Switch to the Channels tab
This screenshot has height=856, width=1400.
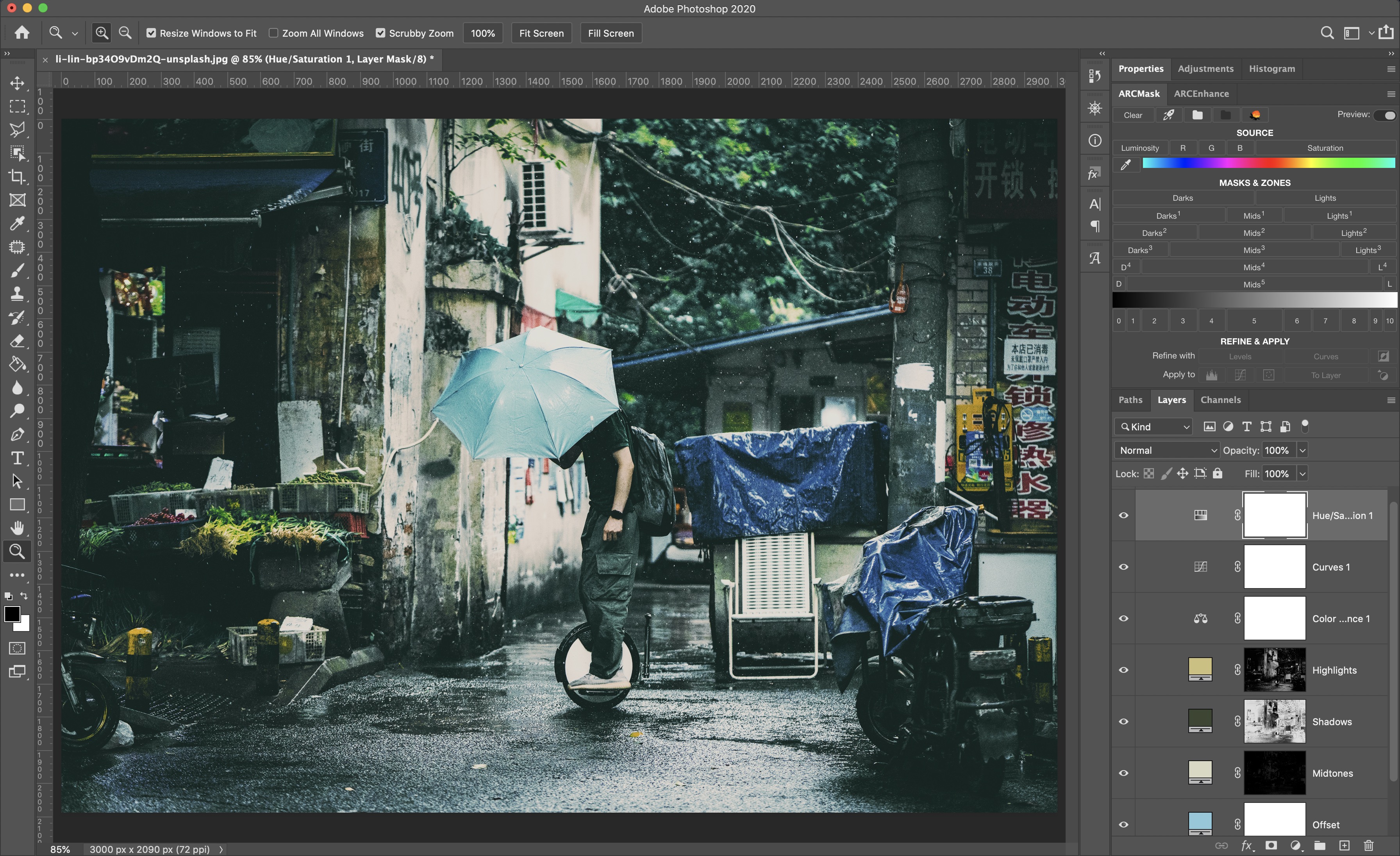[1220, 400]
